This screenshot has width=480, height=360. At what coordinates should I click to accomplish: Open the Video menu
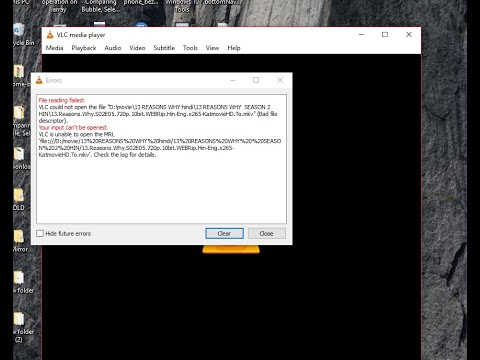click(x=137, y=48)
